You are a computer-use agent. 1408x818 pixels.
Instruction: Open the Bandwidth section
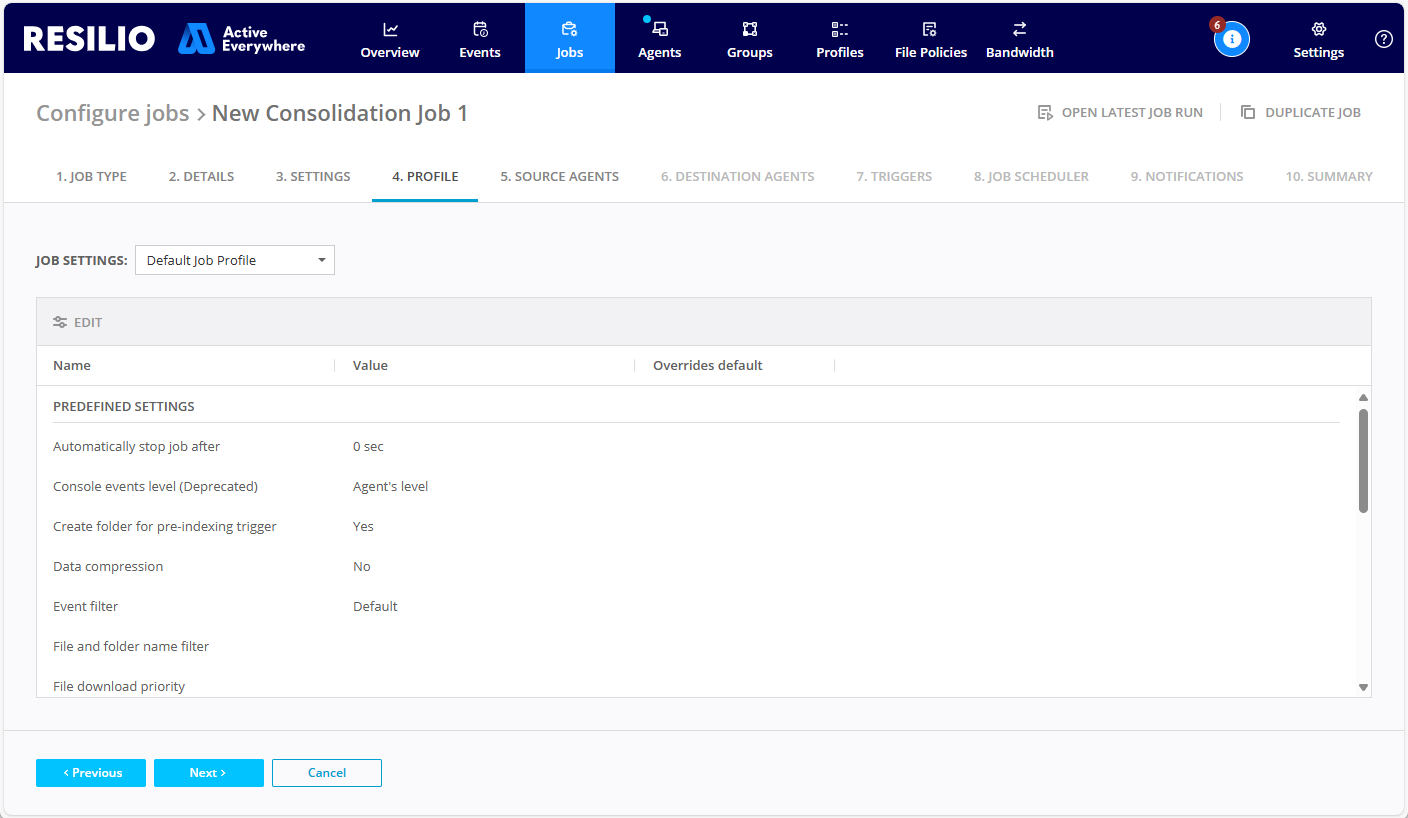(1019, 40)
